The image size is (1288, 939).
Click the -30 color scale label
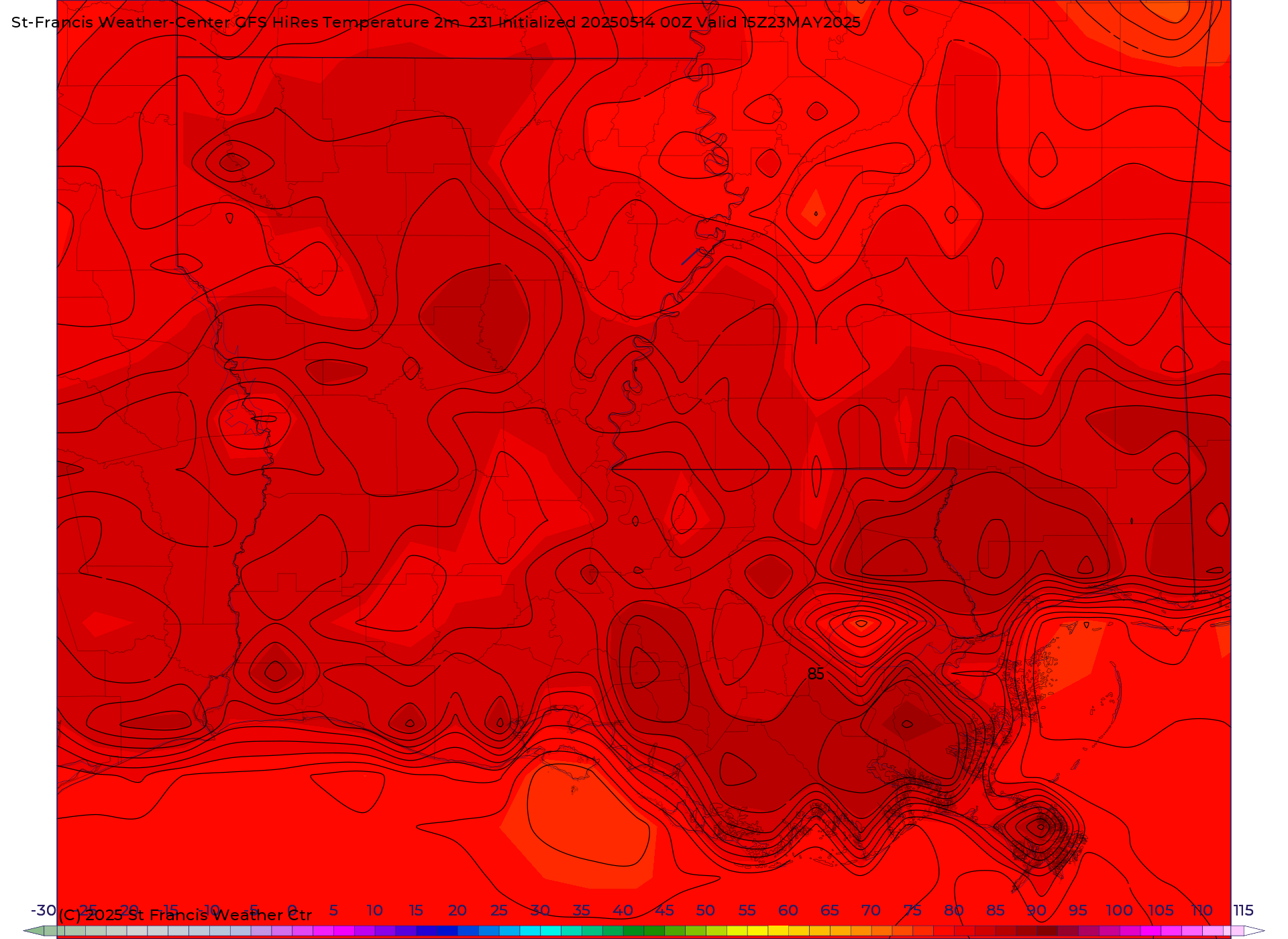(44, 911)
